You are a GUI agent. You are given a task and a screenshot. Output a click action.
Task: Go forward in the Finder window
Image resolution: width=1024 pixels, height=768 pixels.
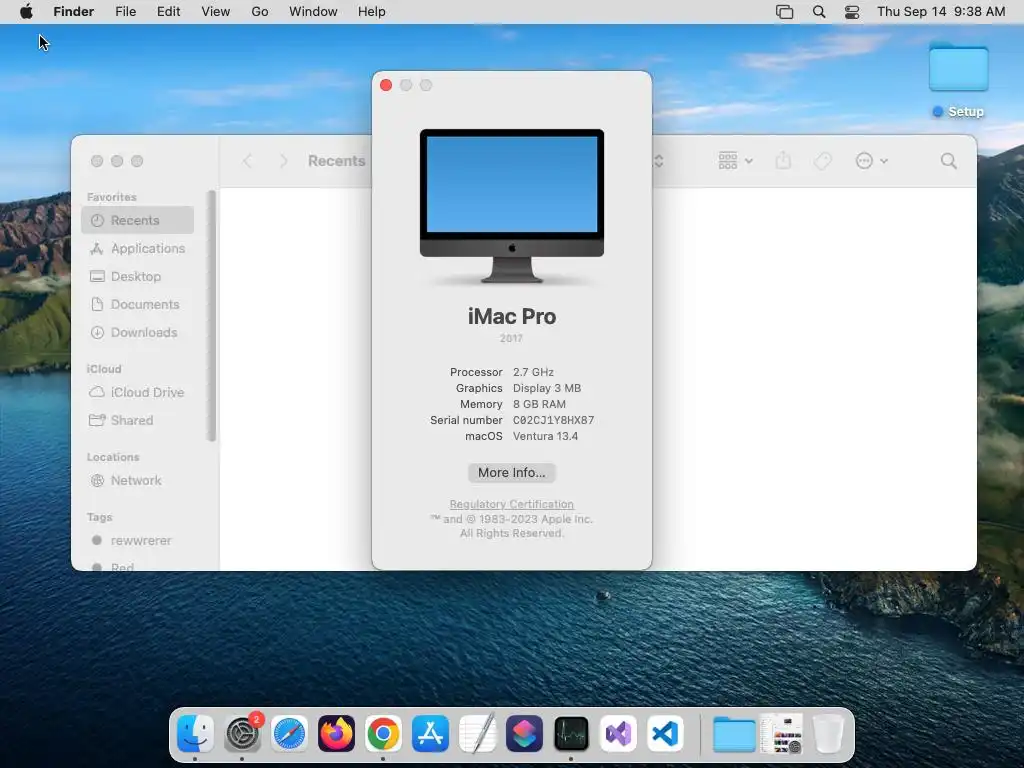(x=283, y=161)
